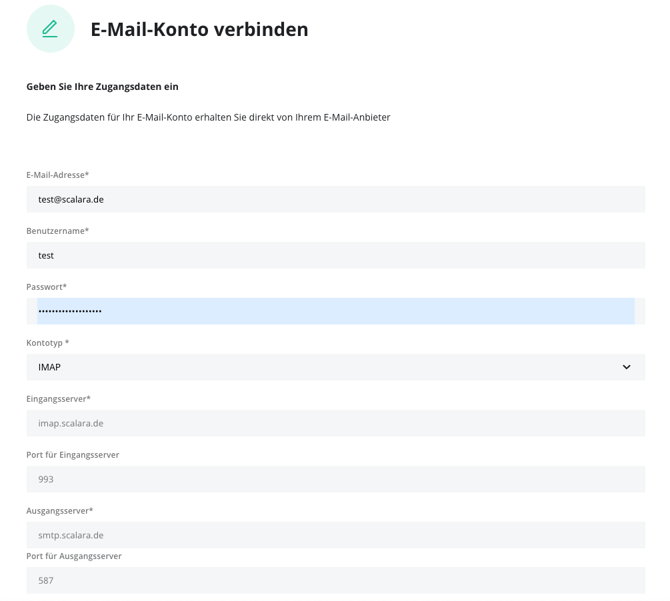Click the 'Port für Eingangsserver' label

(x=73, y=455)
